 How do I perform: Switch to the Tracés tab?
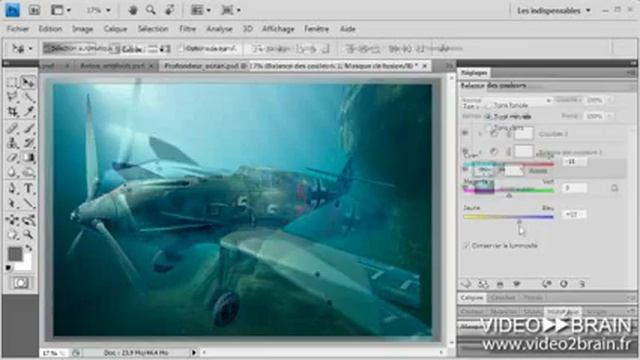pyautogui.click(x=532, y=298)
